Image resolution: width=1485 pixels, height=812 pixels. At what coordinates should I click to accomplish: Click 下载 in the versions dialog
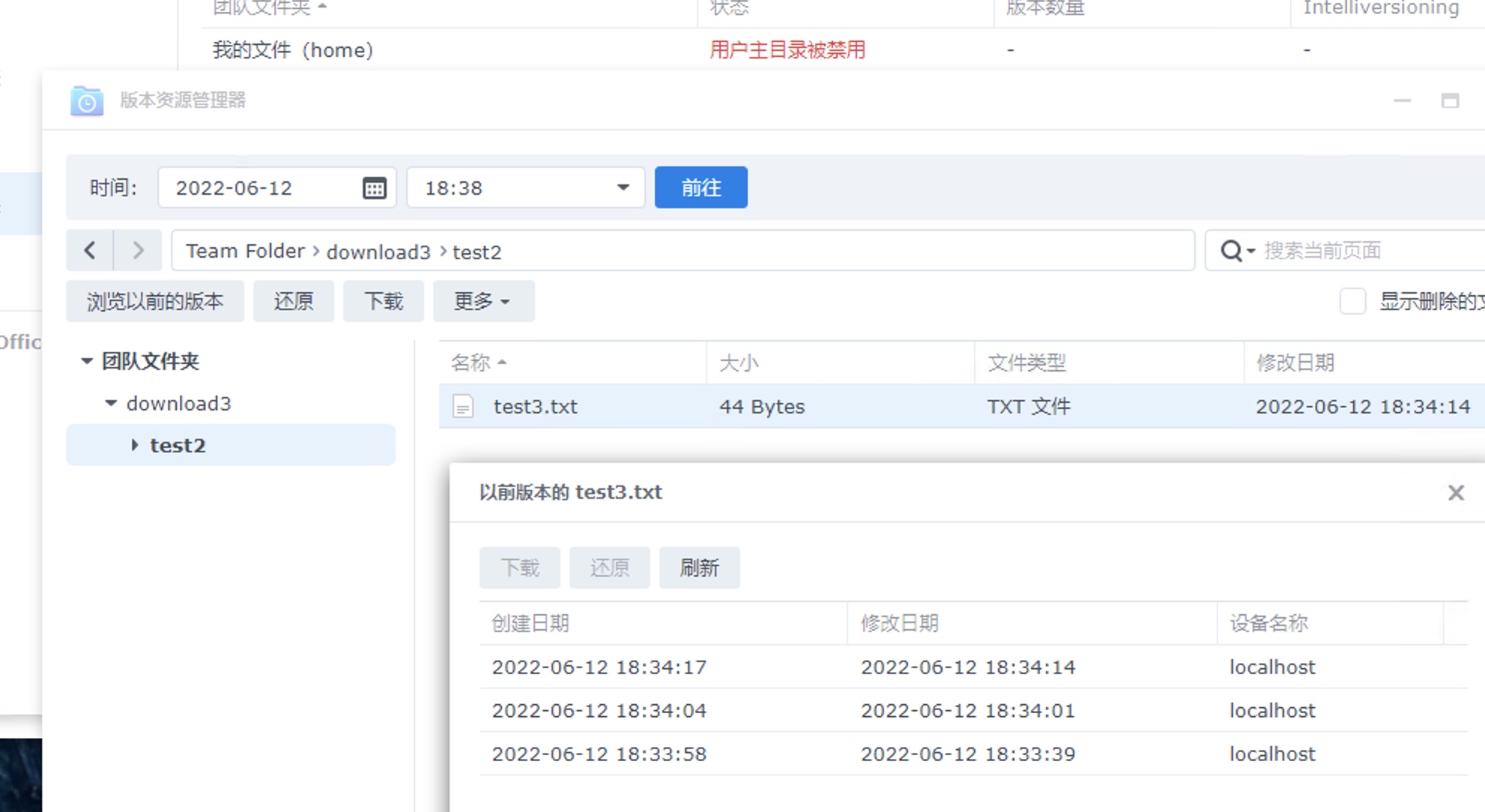[520, 568]
